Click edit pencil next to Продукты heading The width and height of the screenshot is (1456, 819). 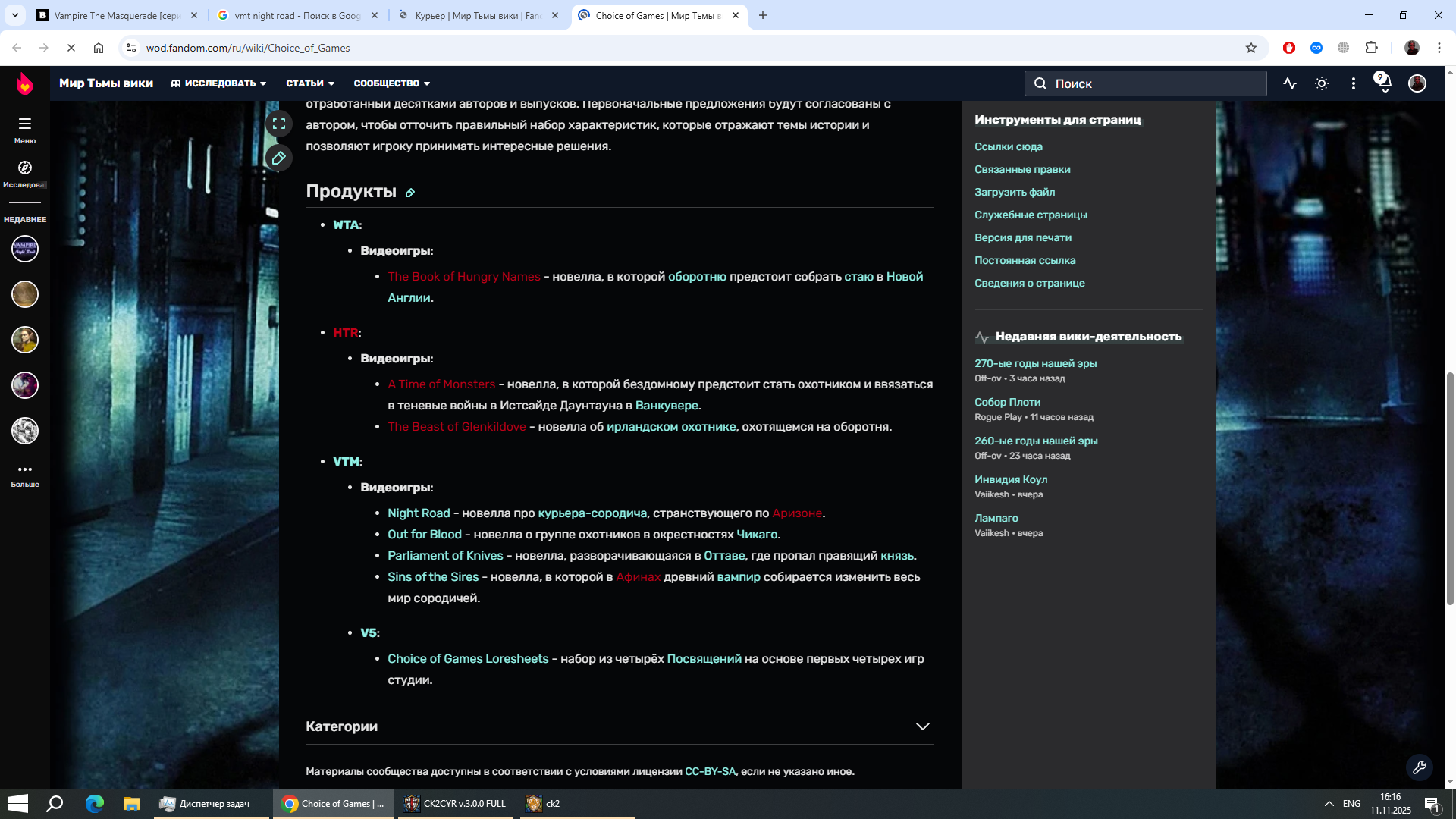click(410, 193)
